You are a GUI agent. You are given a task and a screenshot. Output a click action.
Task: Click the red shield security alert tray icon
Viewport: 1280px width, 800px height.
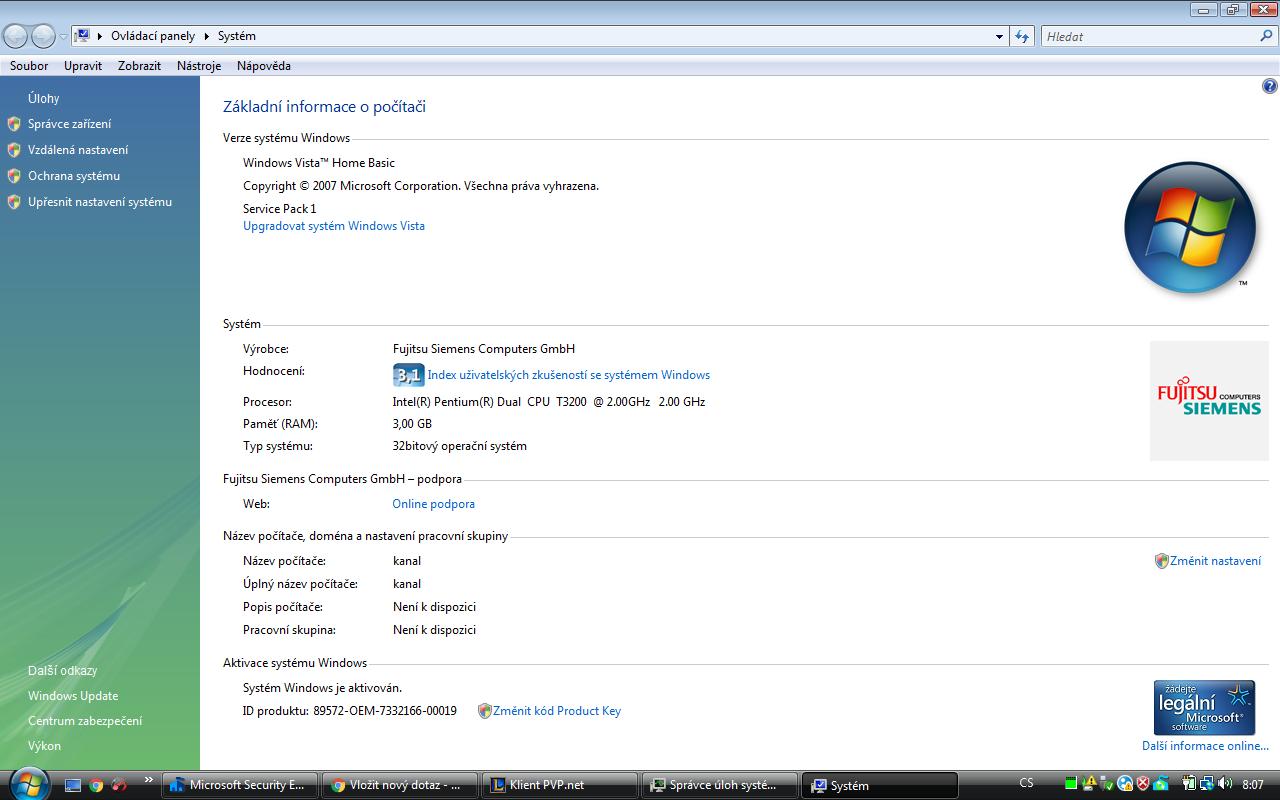point(1142,784)
